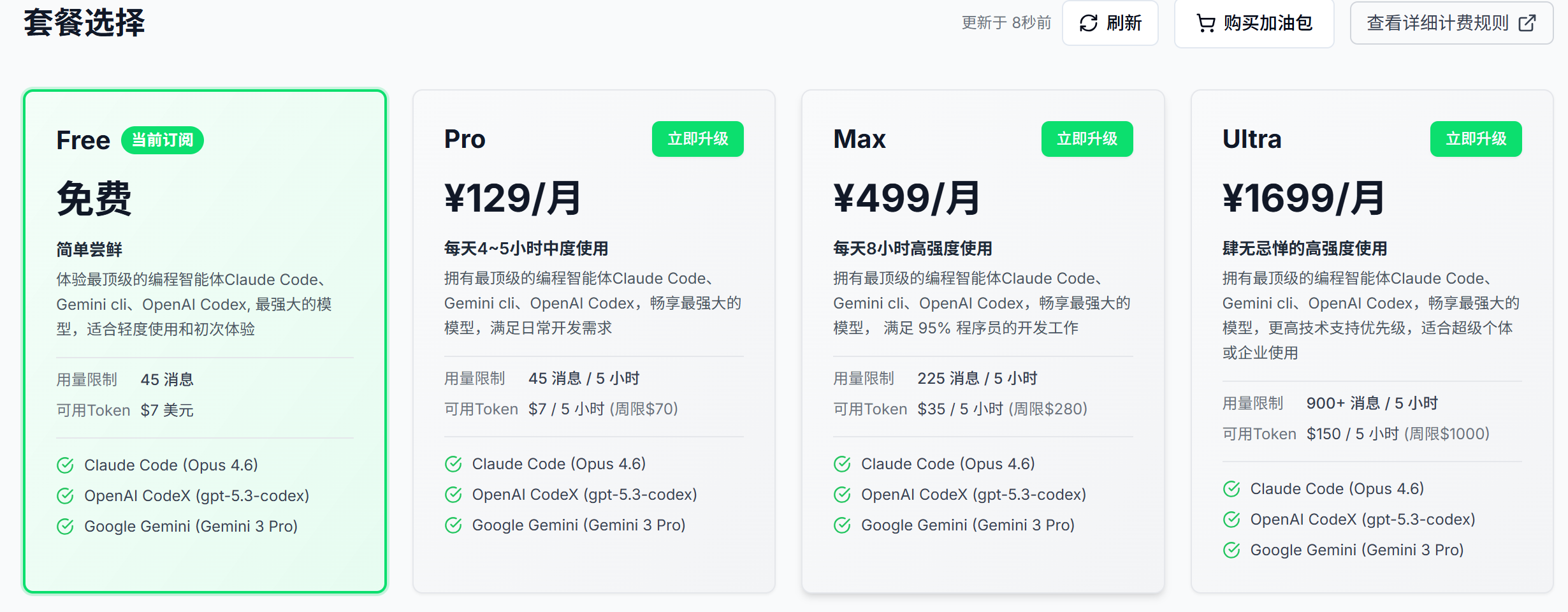Click the refresh icon beside 刷新
Screen dimensions: 1568x612
coord(1088,24)
